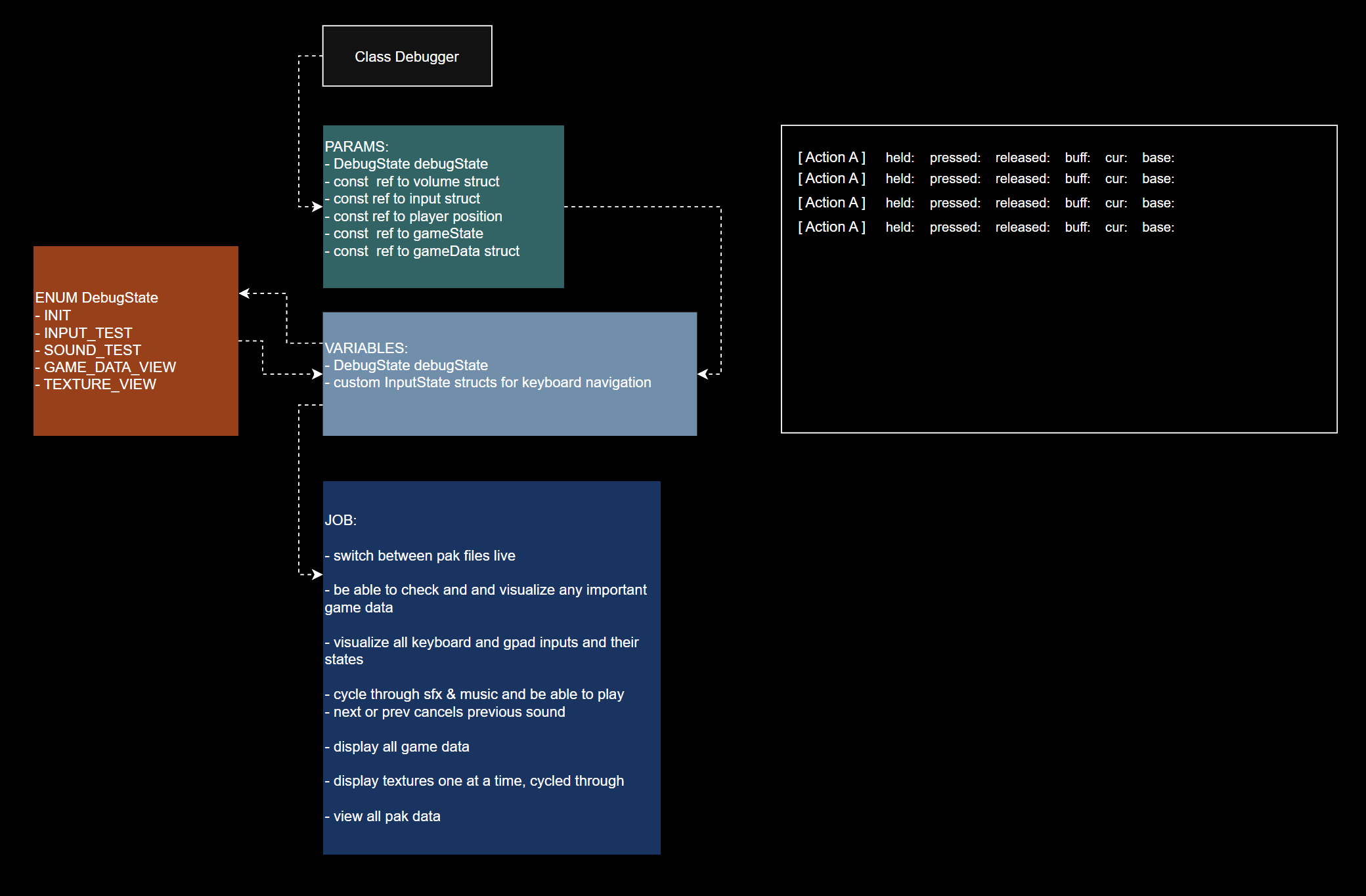Click "be able to check and visualize" line
Image resolution: width=1366 pixels, height=896 pixels.
486,598
